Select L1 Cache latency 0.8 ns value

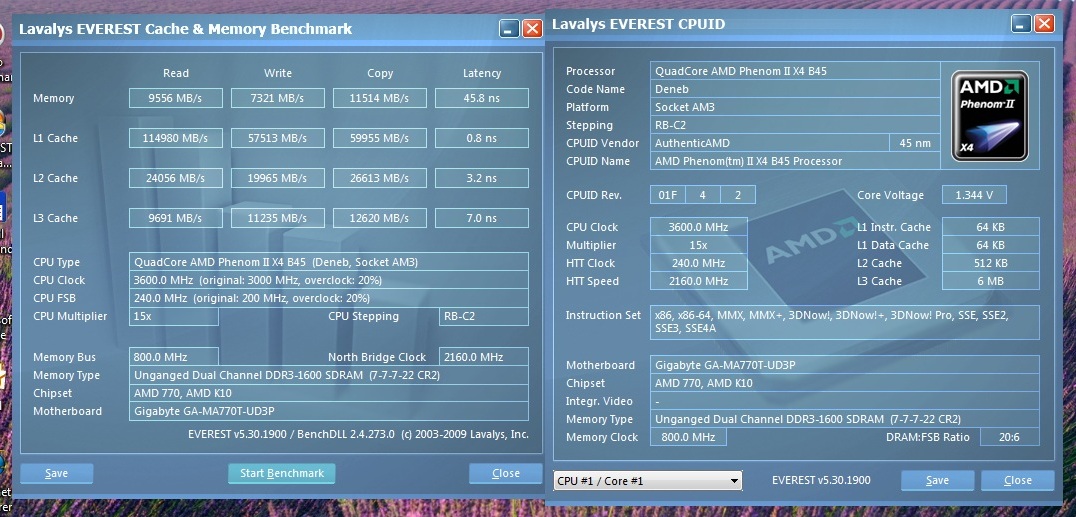coord(482,138)
